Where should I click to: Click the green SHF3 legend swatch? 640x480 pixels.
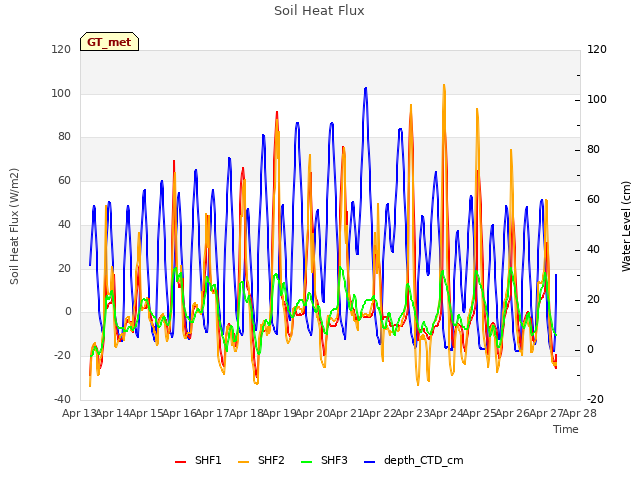tap(306, 462)
